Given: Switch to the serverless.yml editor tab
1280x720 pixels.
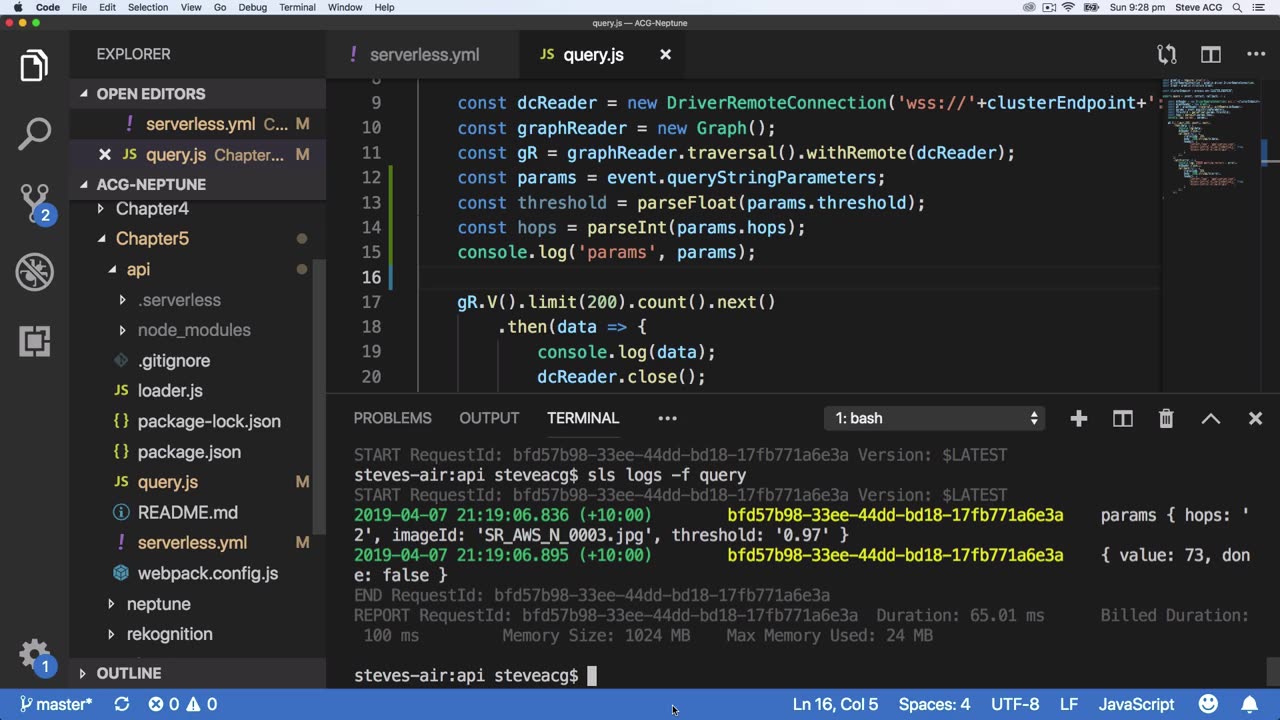Looking at the screenshot, I should (x=424, y=55).
